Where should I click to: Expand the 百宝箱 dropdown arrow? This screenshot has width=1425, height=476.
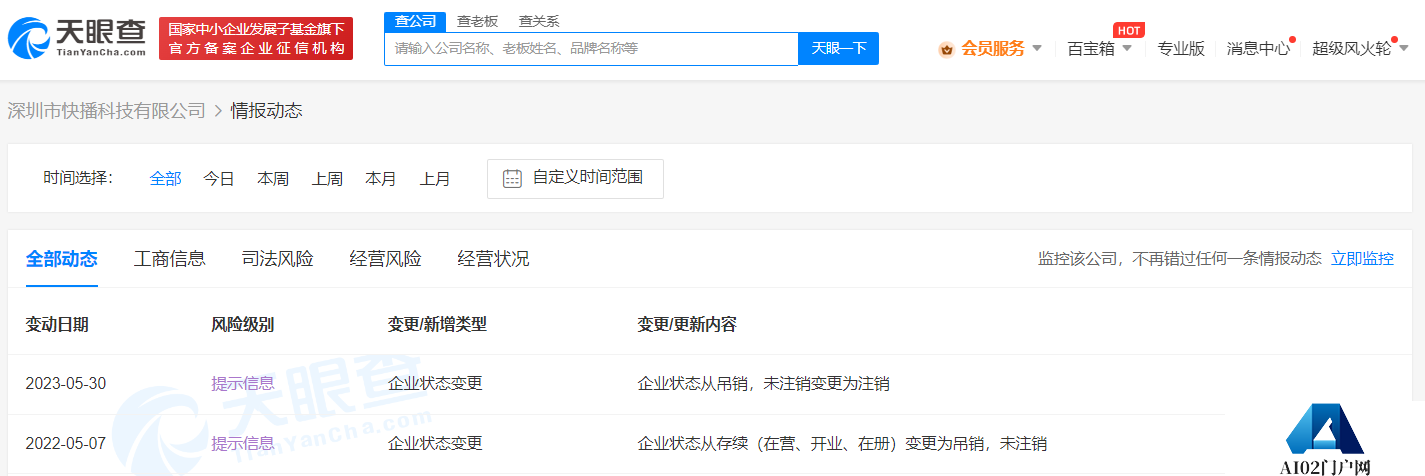1127,48
